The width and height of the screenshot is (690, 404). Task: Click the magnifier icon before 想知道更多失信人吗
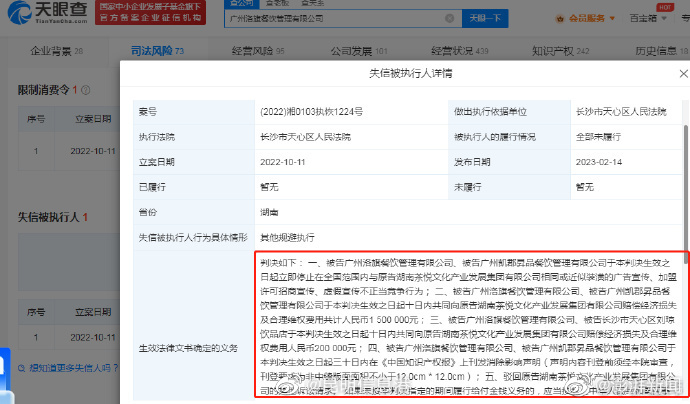point(22,368)
